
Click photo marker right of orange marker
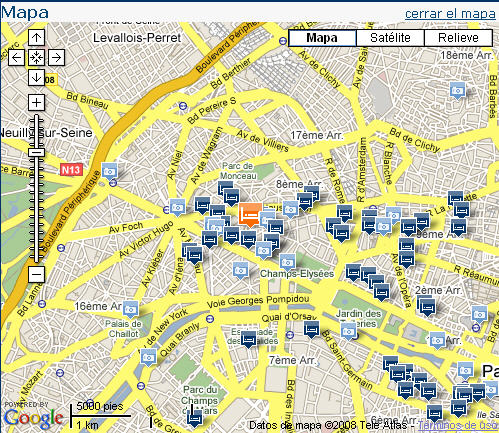pyautogui.click(x=268, y=218)
